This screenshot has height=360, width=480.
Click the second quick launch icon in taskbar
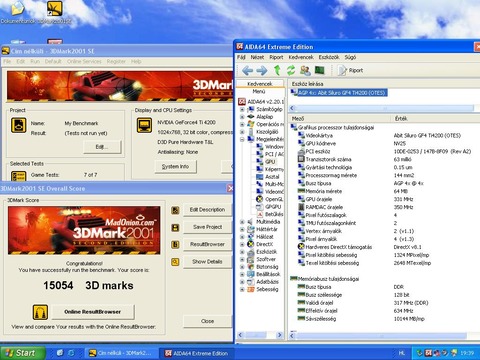(71, 353)
